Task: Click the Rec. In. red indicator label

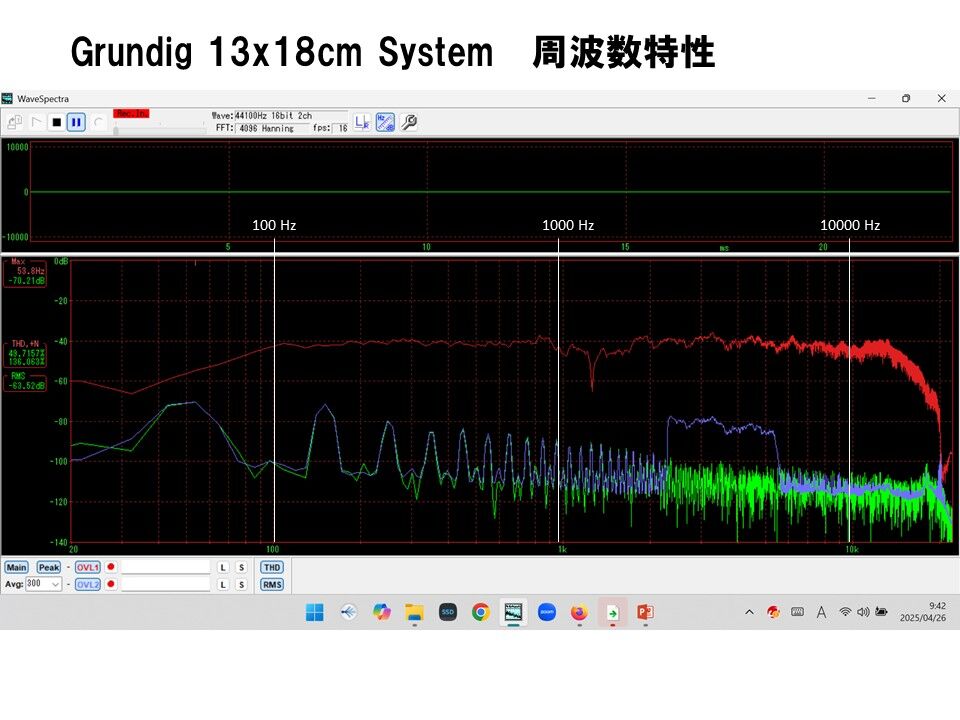Action: [131, 113]
